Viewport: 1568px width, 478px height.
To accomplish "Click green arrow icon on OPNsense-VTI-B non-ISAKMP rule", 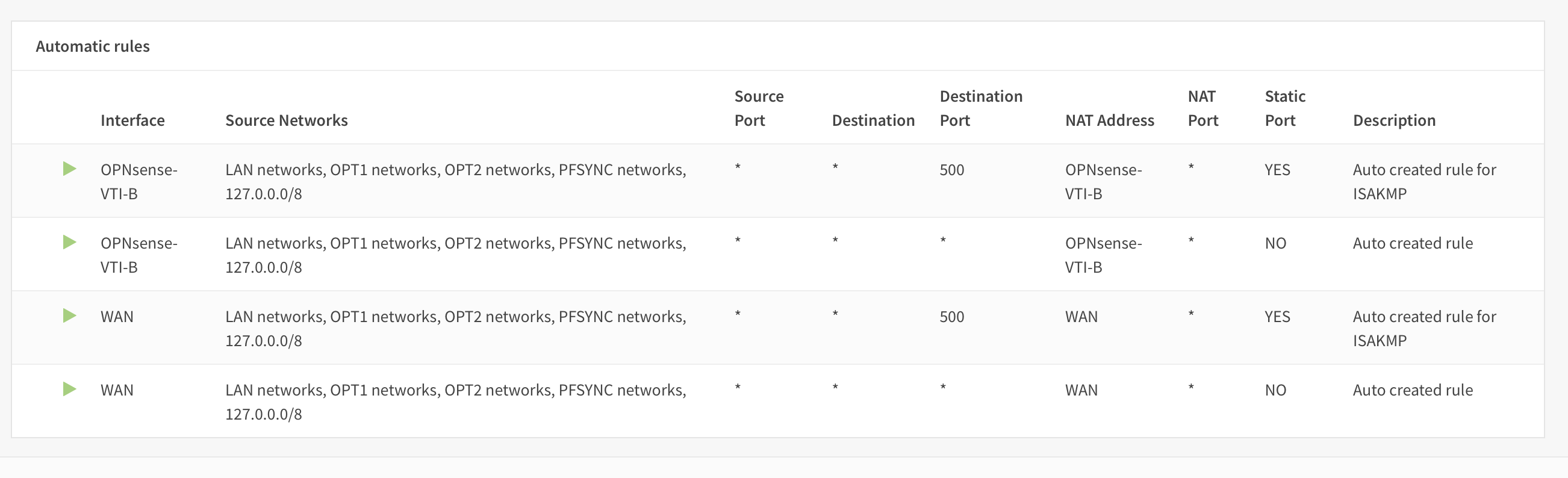I will click(69, 243).
